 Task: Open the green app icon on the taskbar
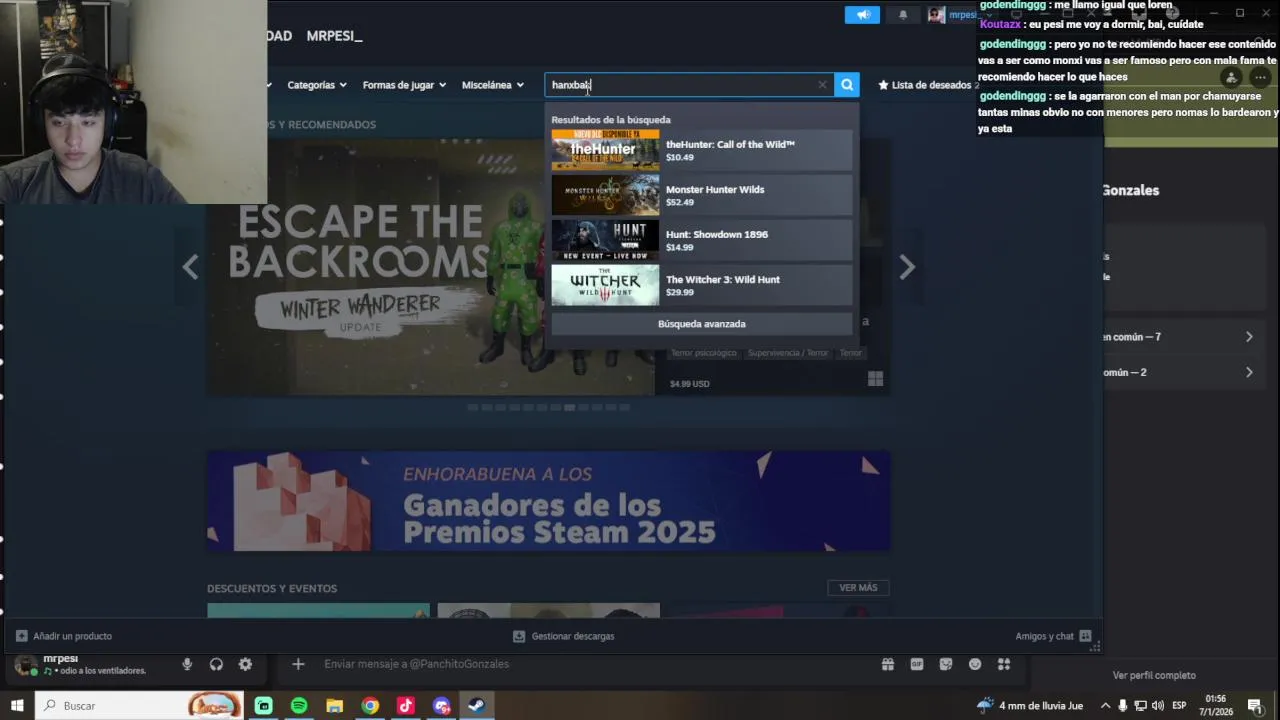pos(263,706)
